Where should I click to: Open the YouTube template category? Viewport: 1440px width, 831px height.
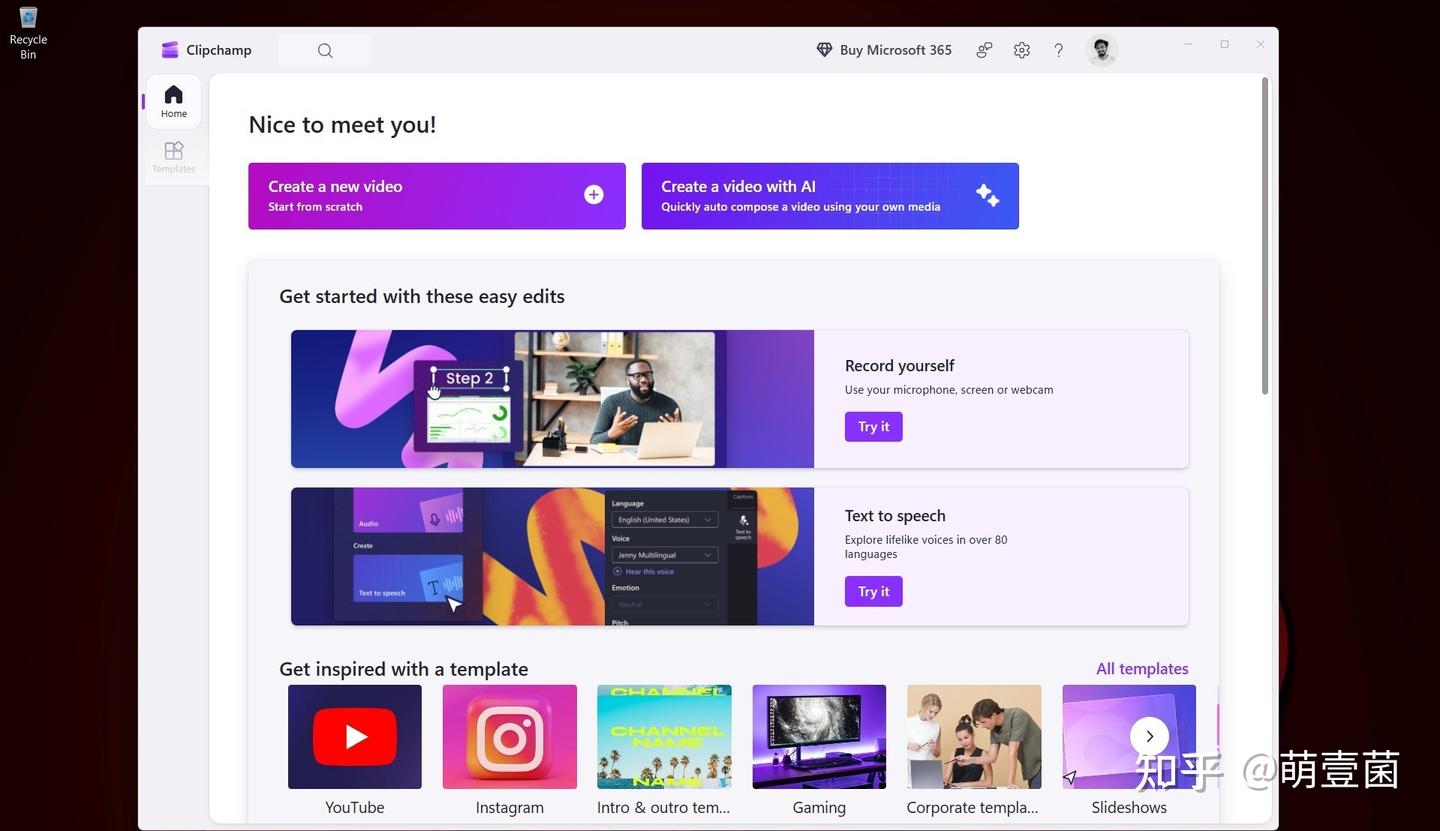[355, 751]
